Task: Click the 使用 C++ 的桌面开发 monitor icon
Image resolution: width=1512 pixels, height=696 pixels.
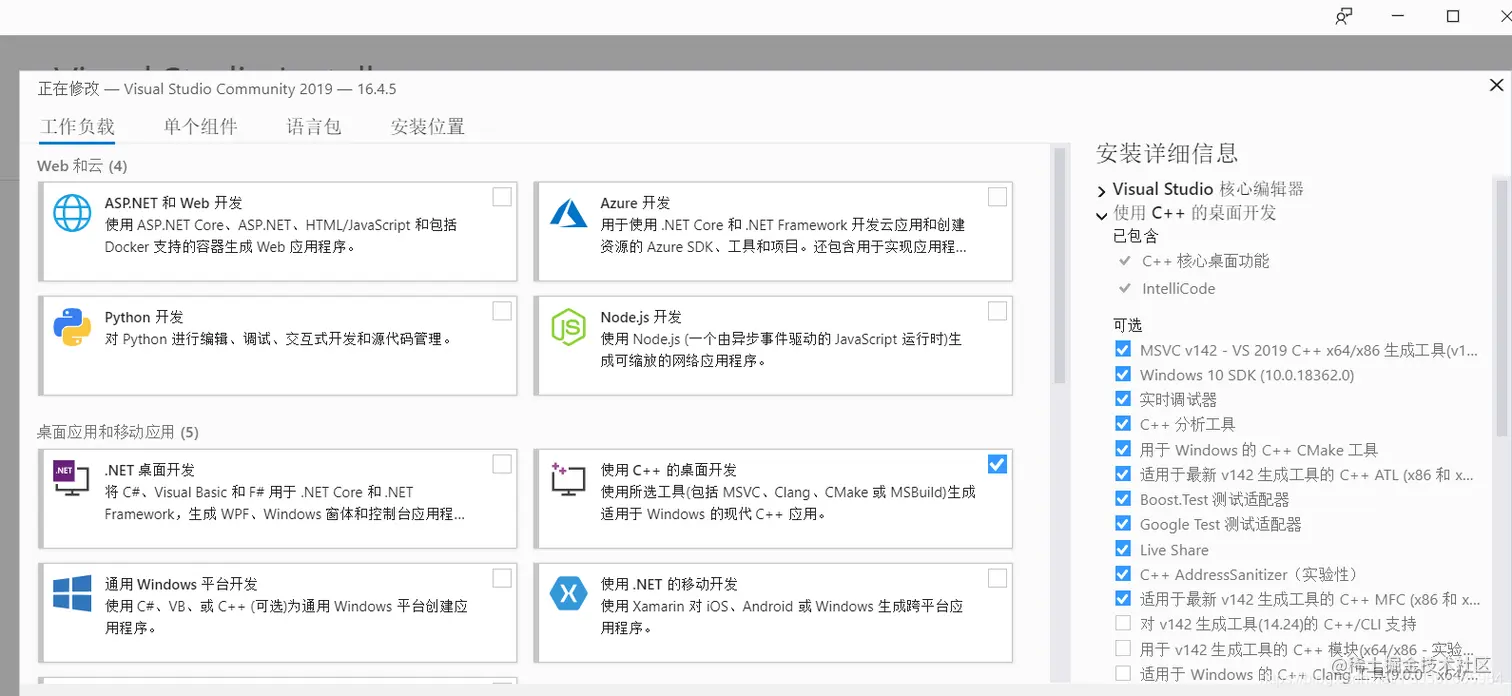Action: (568, 480)
